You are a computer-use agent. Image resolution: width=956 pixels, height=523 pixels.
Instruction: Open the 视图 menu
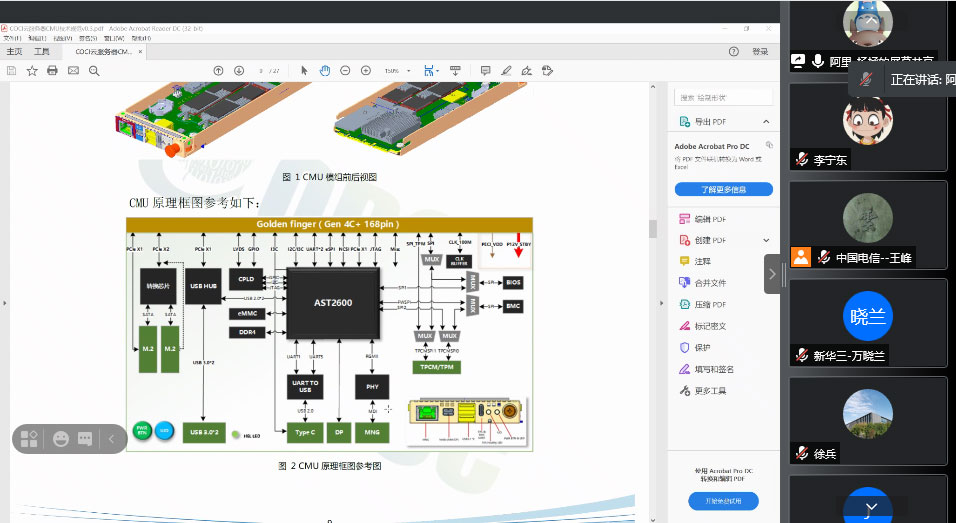click(x=62, y=38)
